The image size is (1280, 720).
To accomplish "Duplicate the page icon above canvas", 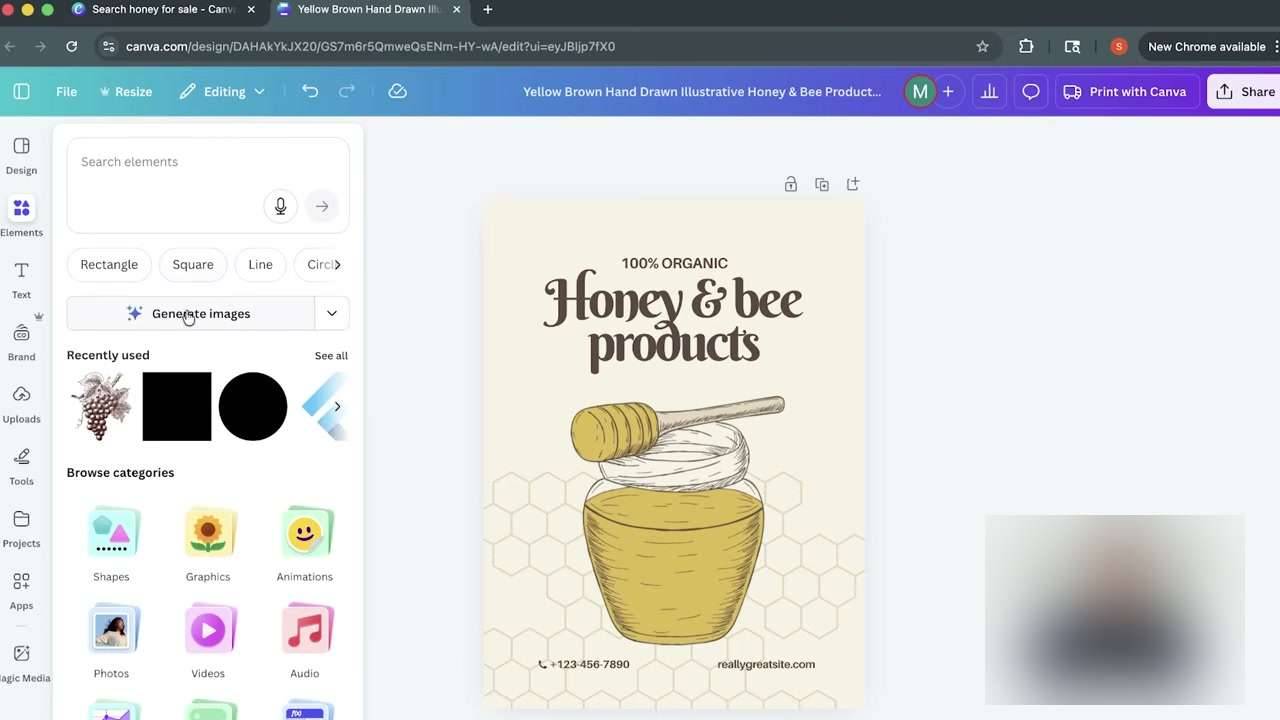I will coord(821,184).
